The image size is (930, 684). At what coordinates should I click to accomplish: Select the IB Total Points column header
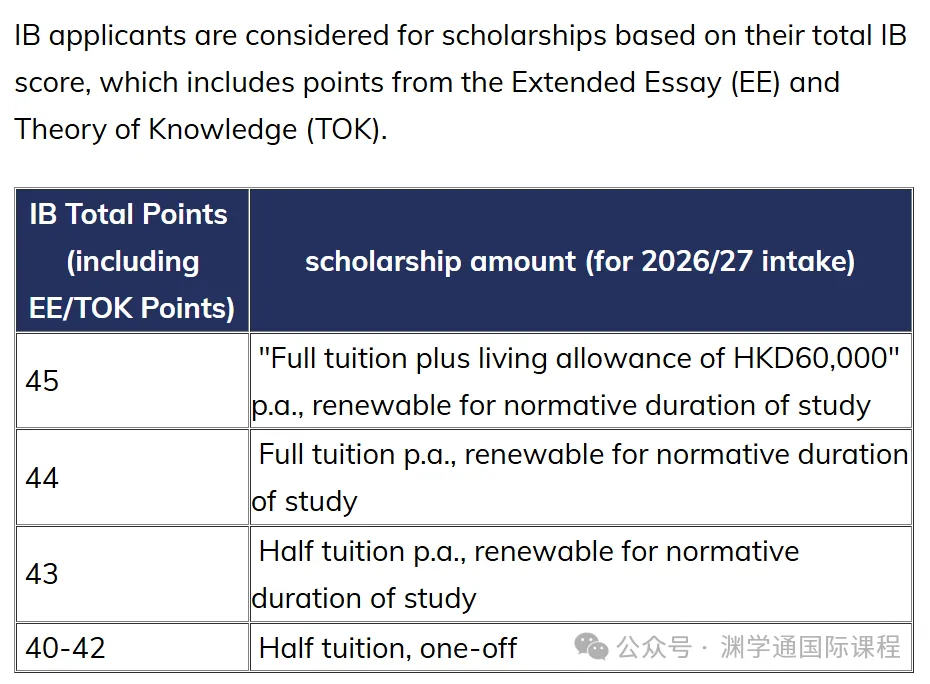point(132,260)
